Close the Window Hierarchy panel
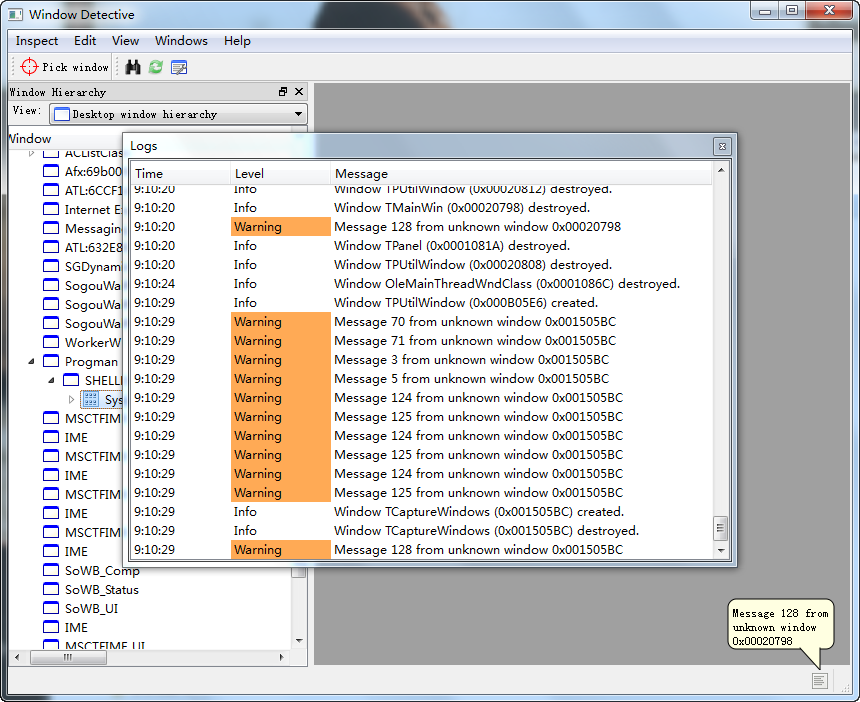 299,92
